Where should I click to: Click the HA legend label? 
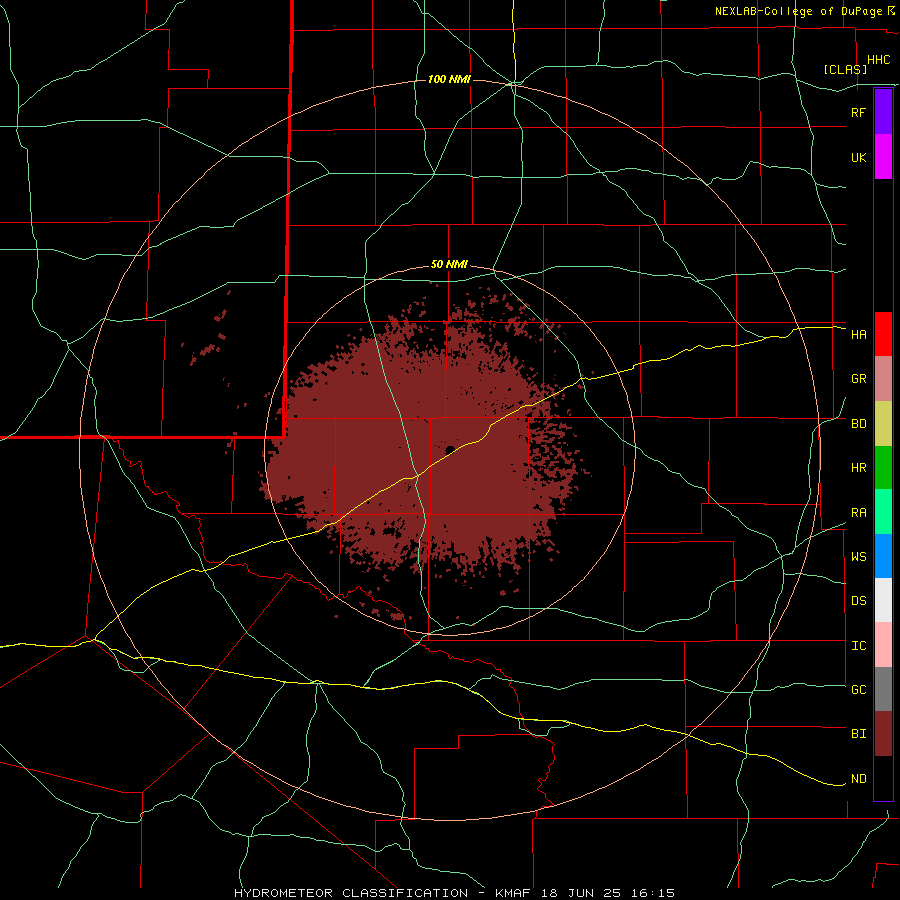(858, 335)
